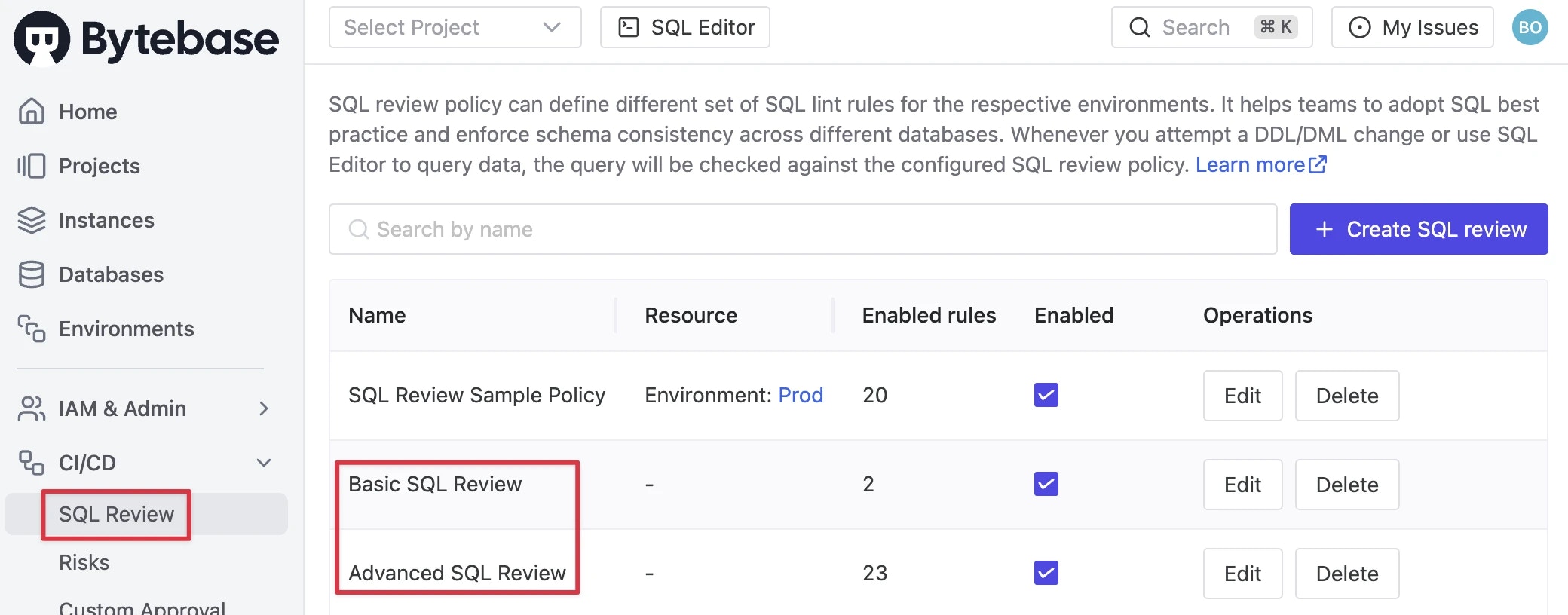Click the enabled rules value 23
Image resolution: width=1568 pixels, height=615 pixels.
(874, 573)
